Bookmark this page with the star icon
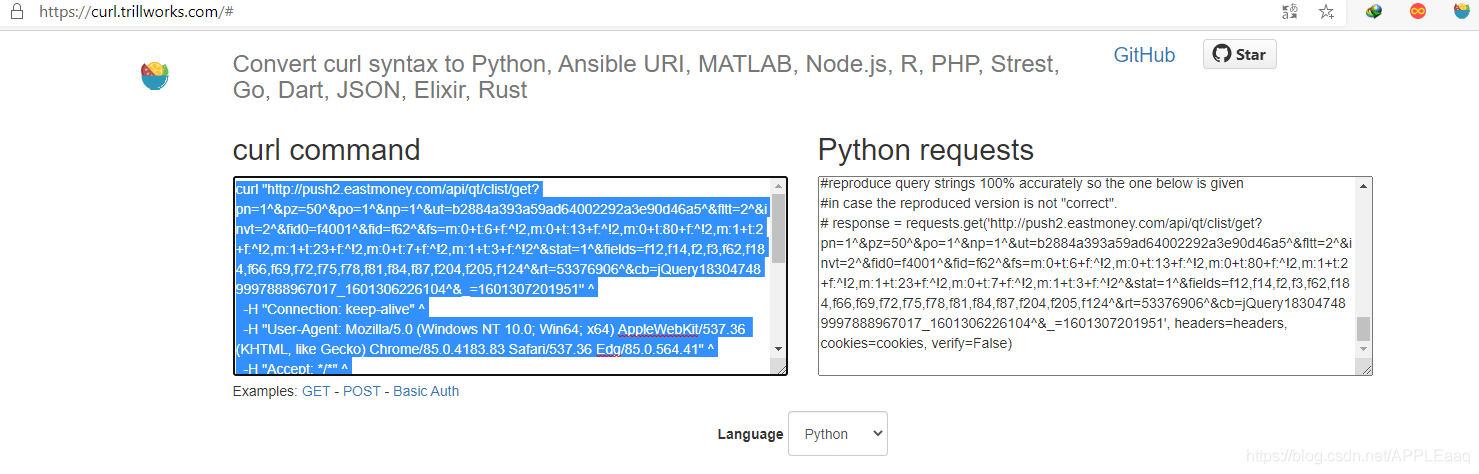1479x474 pixels. click(1326, 12)
